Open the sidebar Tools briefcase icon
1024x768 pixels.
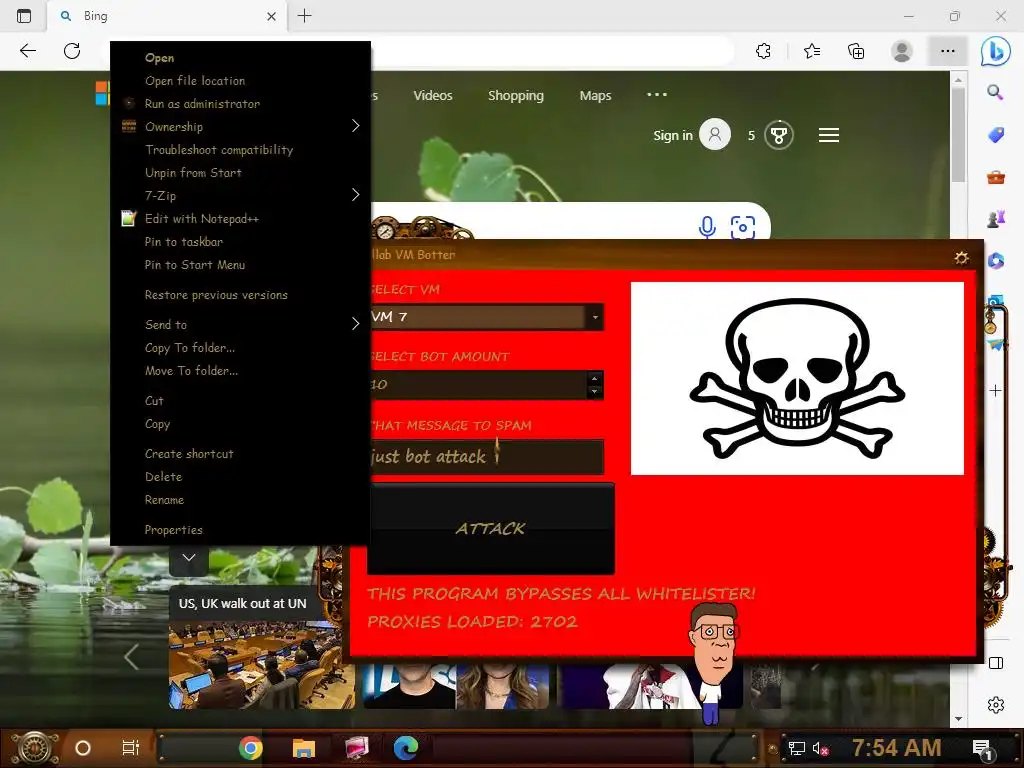click(x=995, y=177)
